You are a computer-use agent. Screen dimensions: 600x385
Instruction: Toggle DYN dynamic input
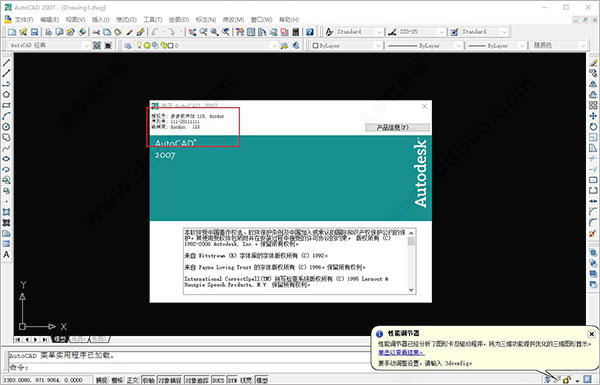232,380
